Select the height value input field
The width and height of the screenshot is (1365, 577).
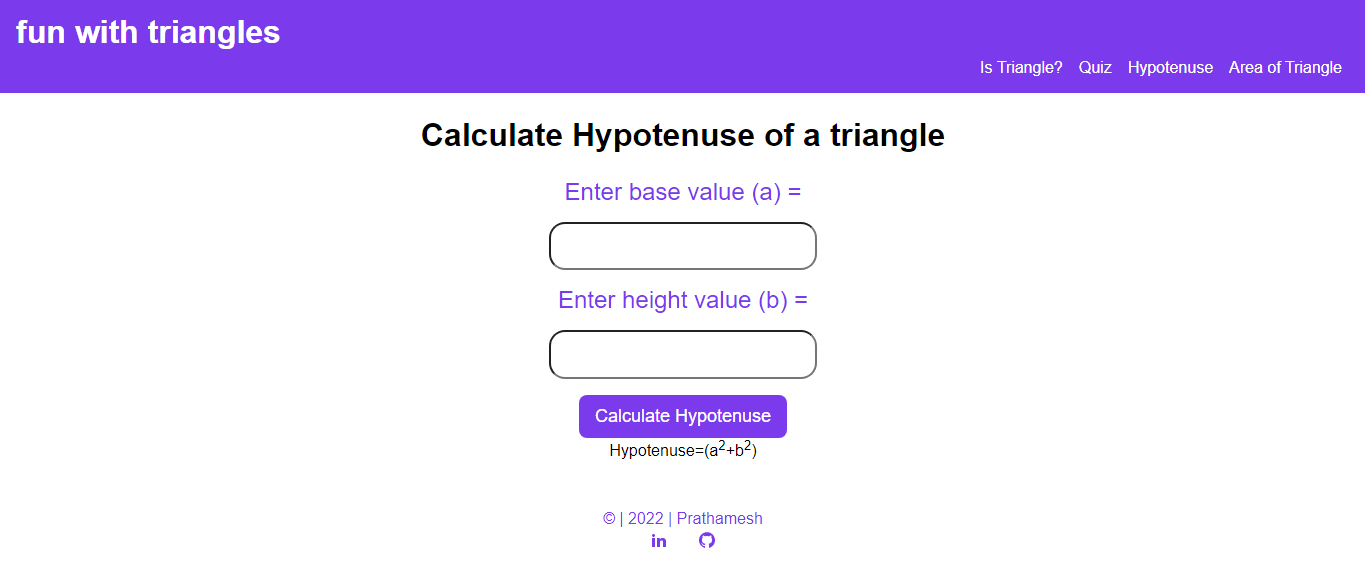tap(682, 354)
